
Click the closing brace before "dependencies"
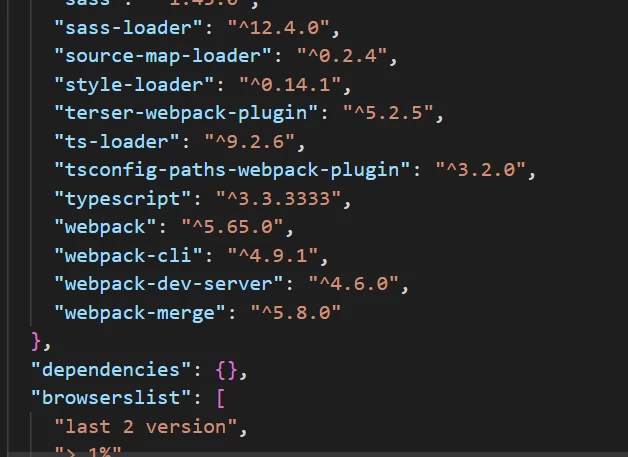(x=36, y=341)
